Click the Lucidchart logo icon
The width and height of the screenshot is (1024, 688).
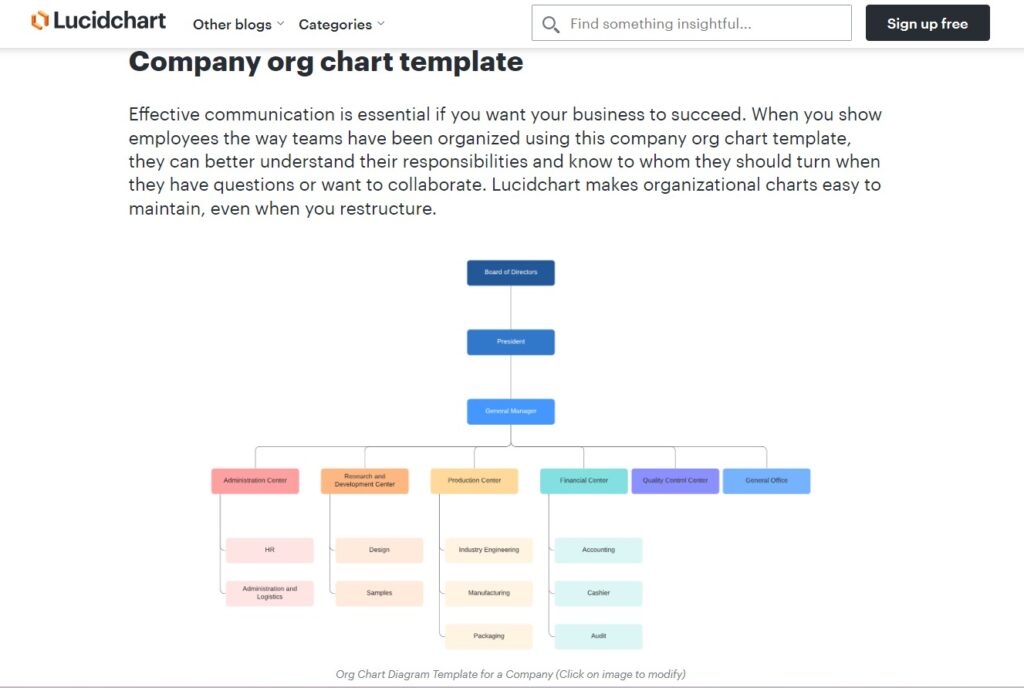pos(40,21)
